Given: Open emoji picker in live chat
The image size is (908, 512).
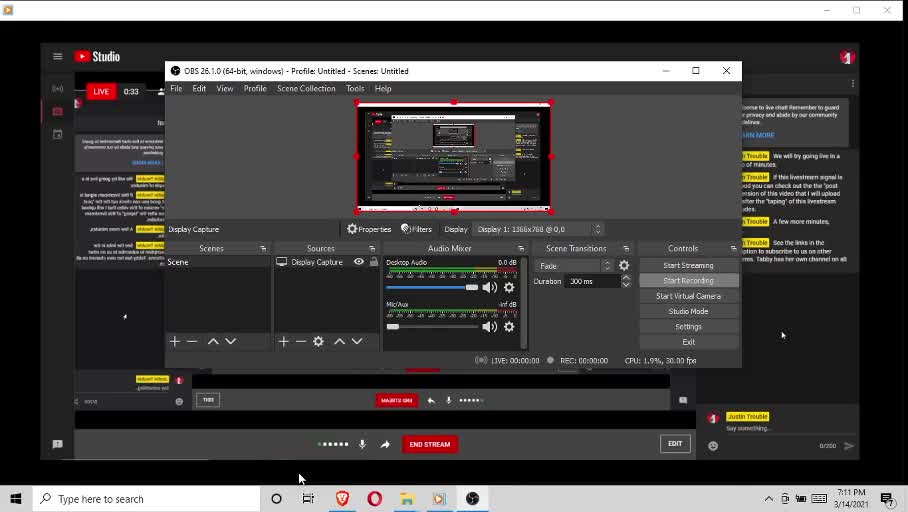Looking at the screenshot, I should [x=713, y=445].
